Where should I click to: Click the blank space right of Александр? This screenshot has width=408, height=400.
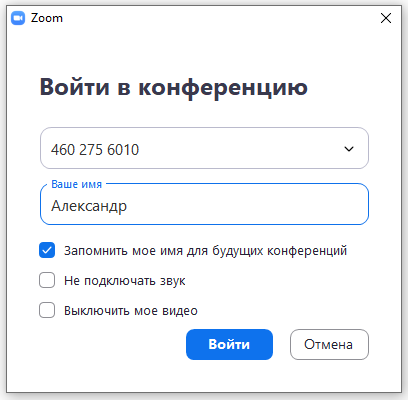(x=247, y=205)
